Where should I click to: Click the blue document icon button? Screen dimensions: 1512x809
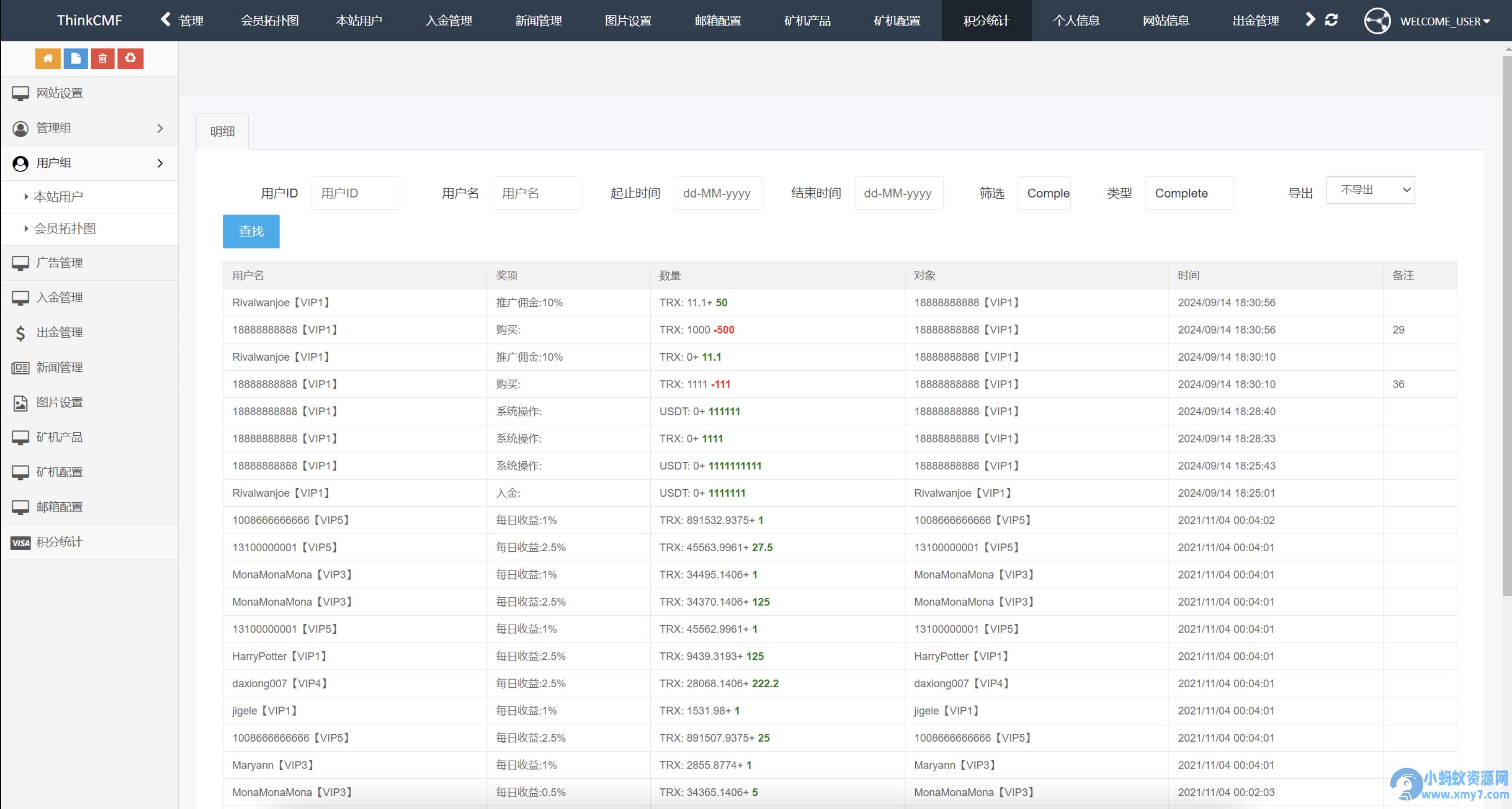pos(76,58)
